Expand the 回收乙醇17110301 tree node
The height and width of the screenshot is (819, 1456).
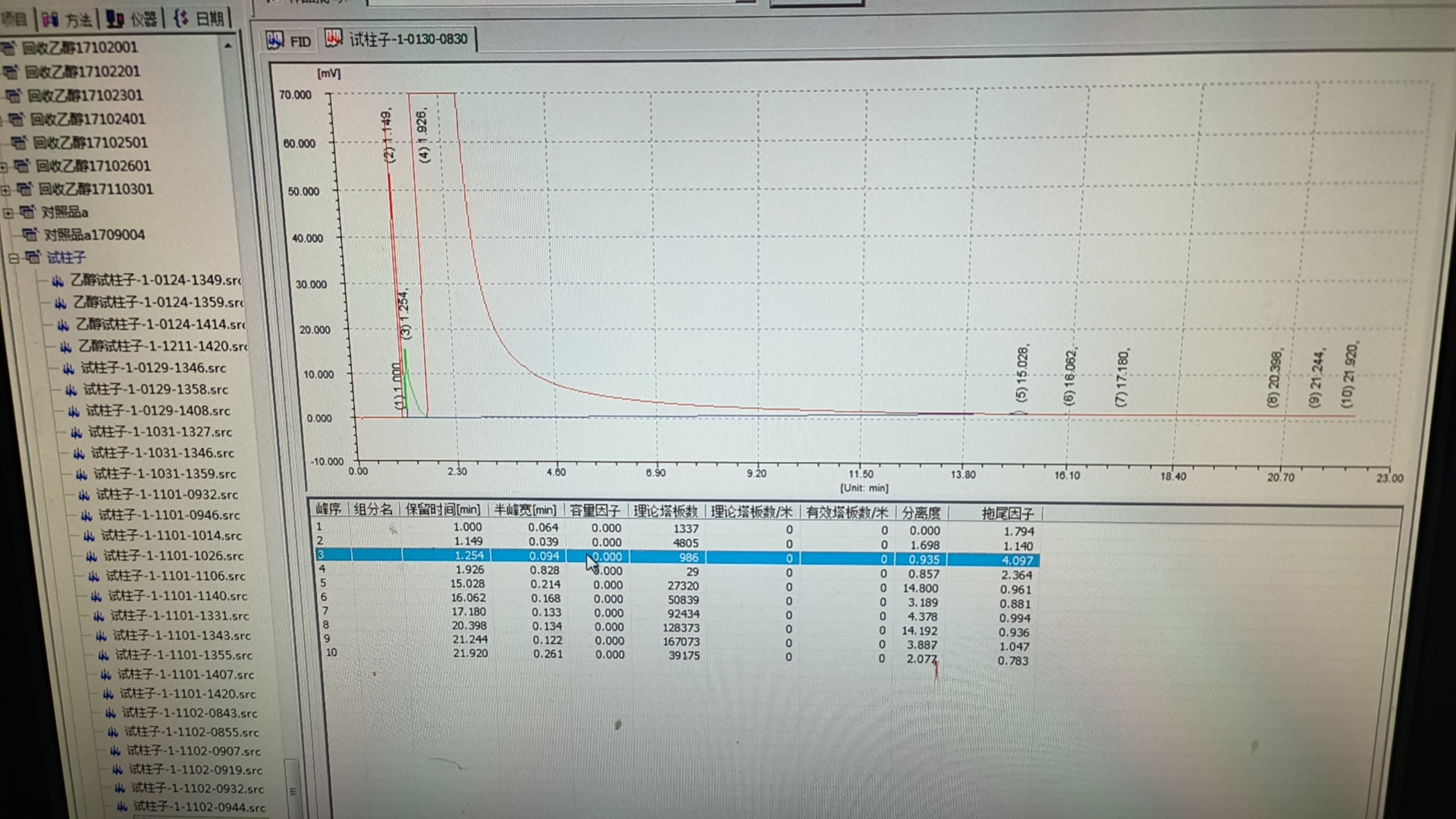(6, 190)
